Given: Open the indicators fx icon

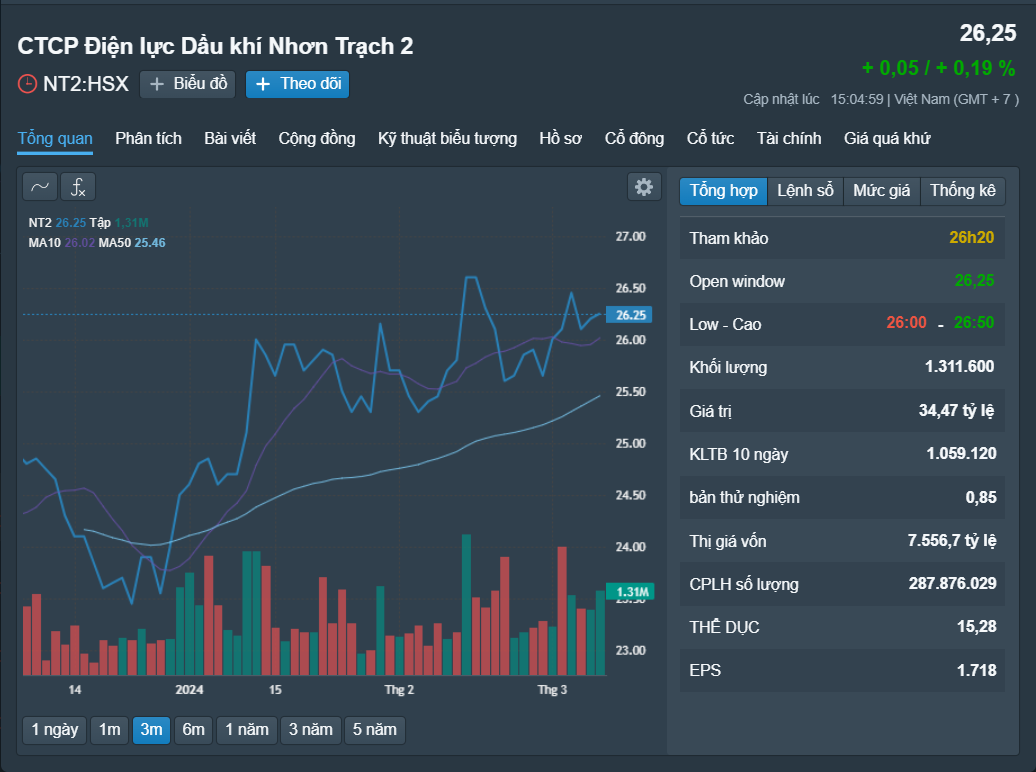Looking at the screenshot, I should click(78, 187).
